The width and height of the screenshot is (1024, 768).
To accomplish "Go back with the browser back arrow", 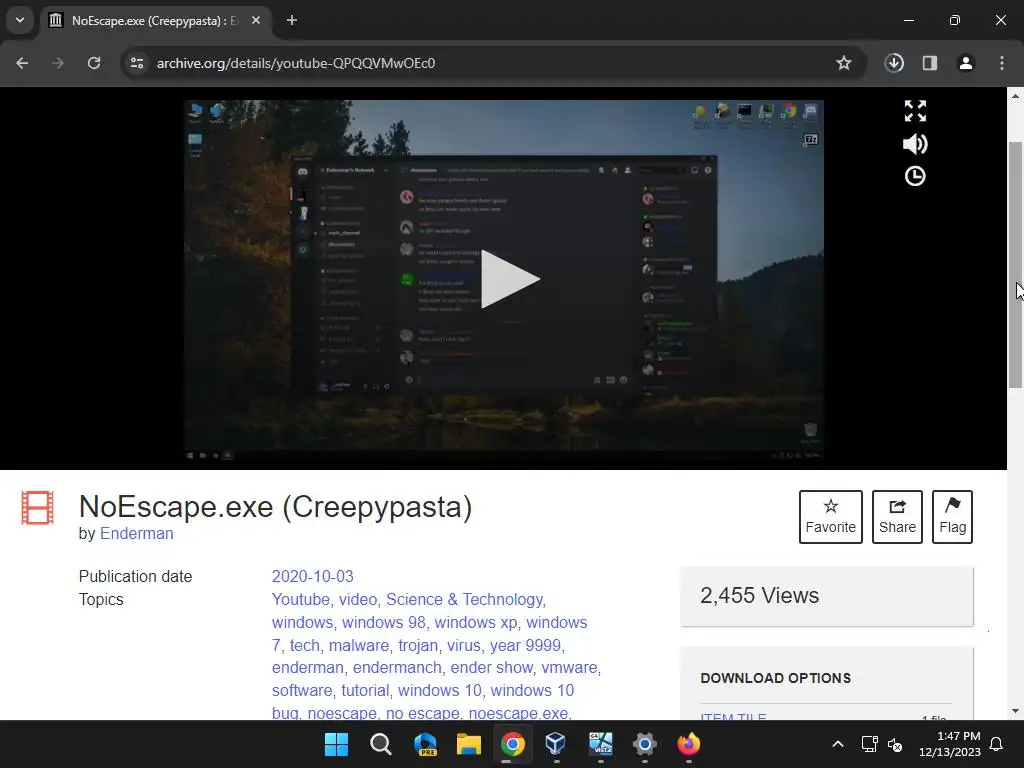I will [22, 63].
